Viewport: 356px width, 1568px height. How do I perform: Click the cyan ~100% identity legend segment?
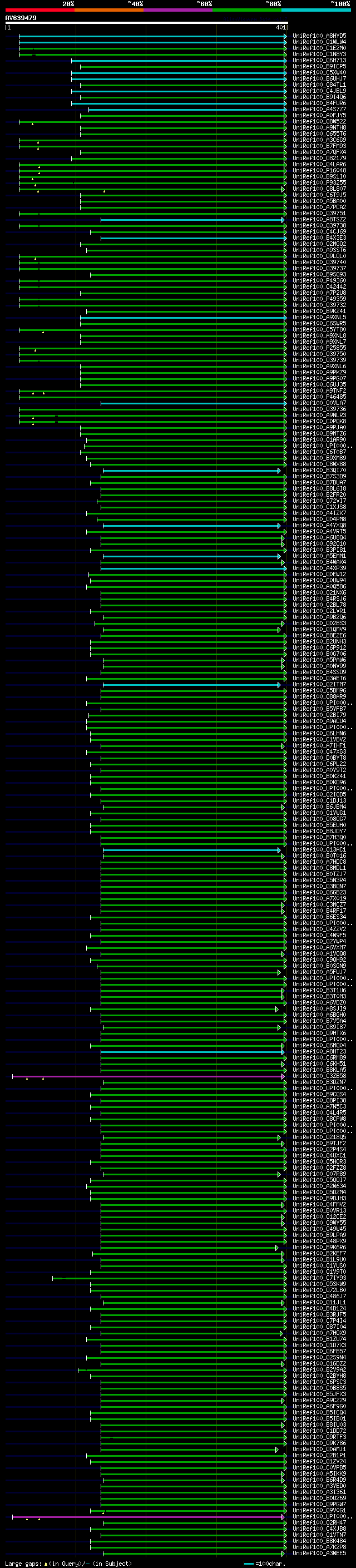tap(316, 10)
